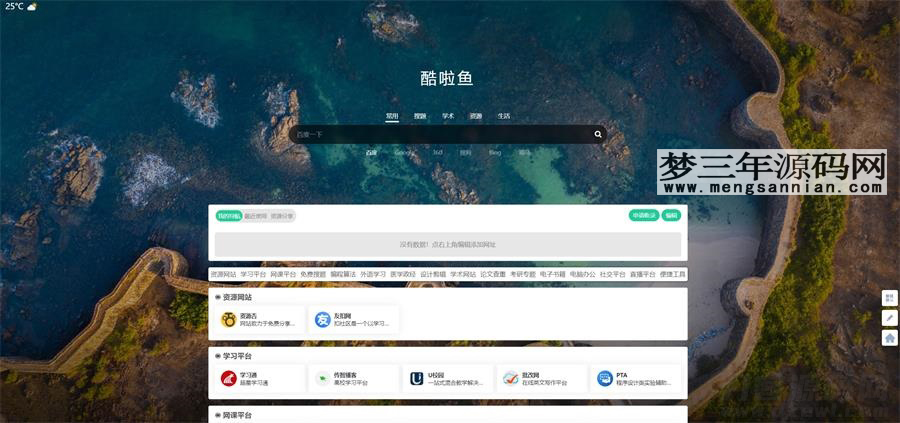Switch to the 学术 search category tab
The image size is (900, 423).
(448, 116)
